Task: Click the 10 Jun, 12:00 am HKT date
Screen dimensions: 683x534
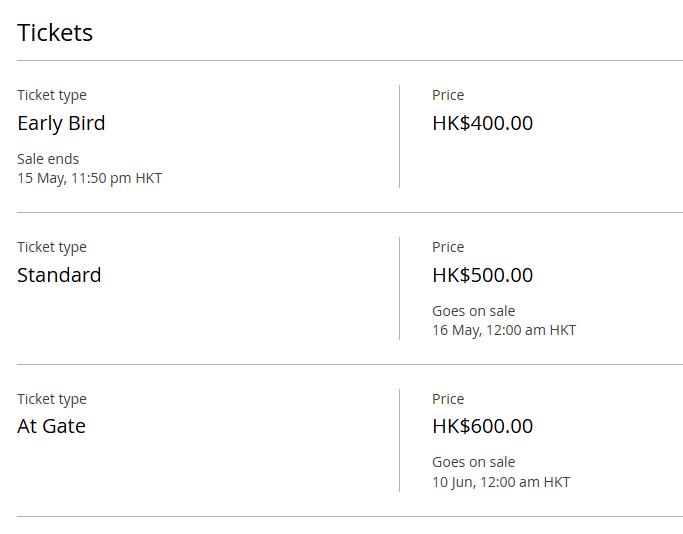Action: click(501, 482)
